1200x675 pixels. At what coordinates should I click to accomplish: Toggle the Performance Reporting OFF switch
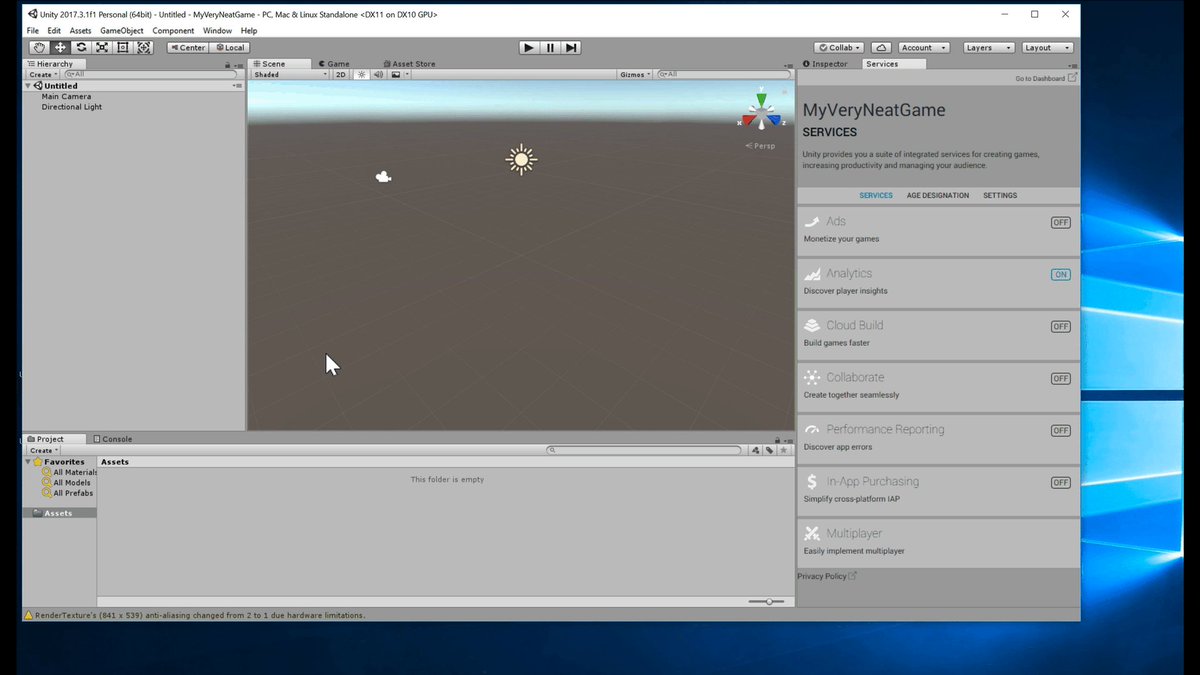click(x=1061, y=430)
